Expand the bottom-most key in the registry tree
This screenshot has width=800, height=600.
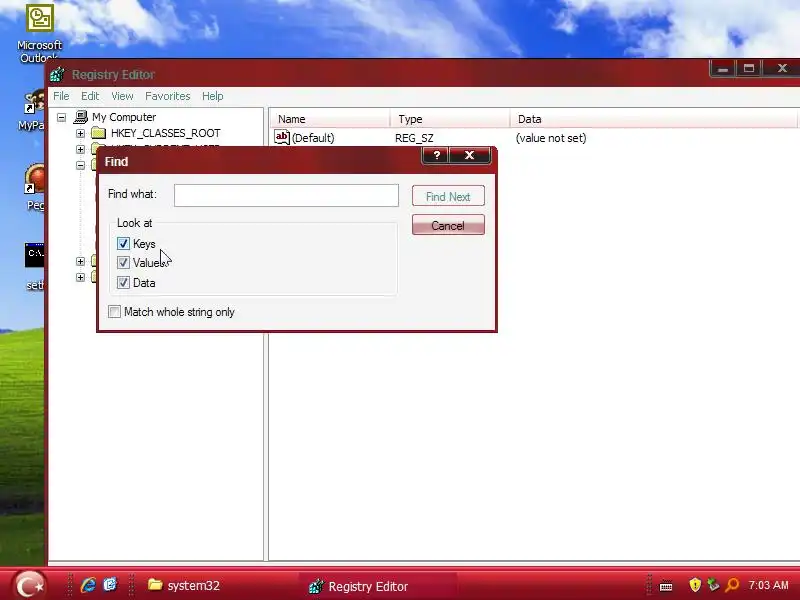(80, 277)
